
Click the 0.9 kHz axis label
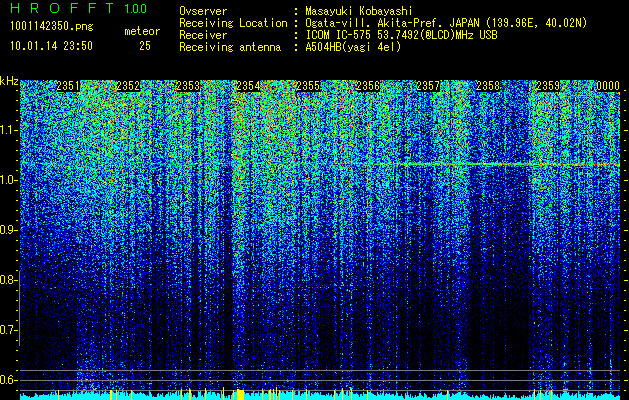9,230
